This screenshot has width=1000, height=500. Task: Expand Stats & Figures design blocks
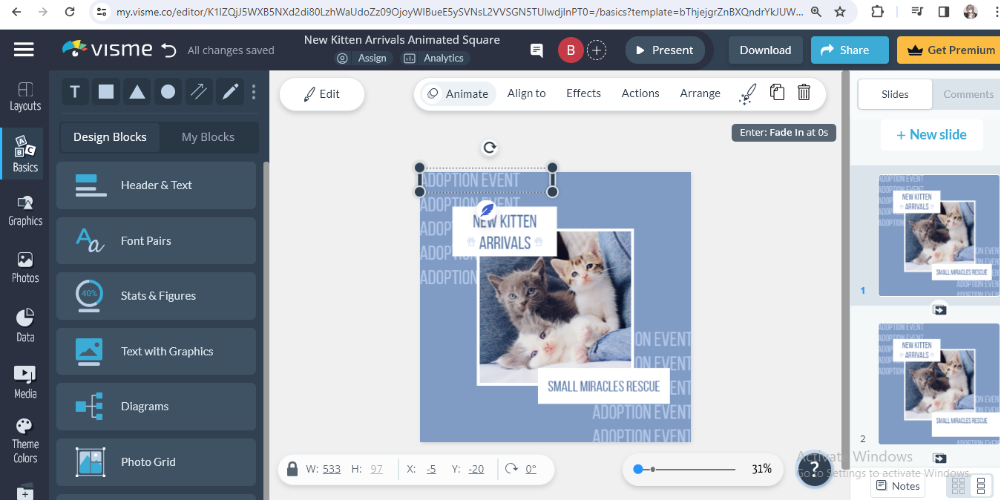(156, 296)
